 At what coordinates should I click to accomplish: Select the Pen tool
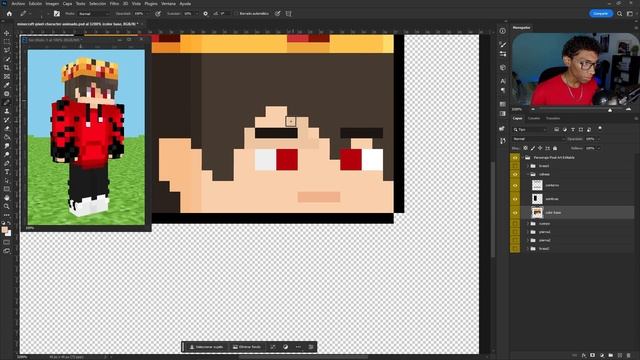click(7, 163)
